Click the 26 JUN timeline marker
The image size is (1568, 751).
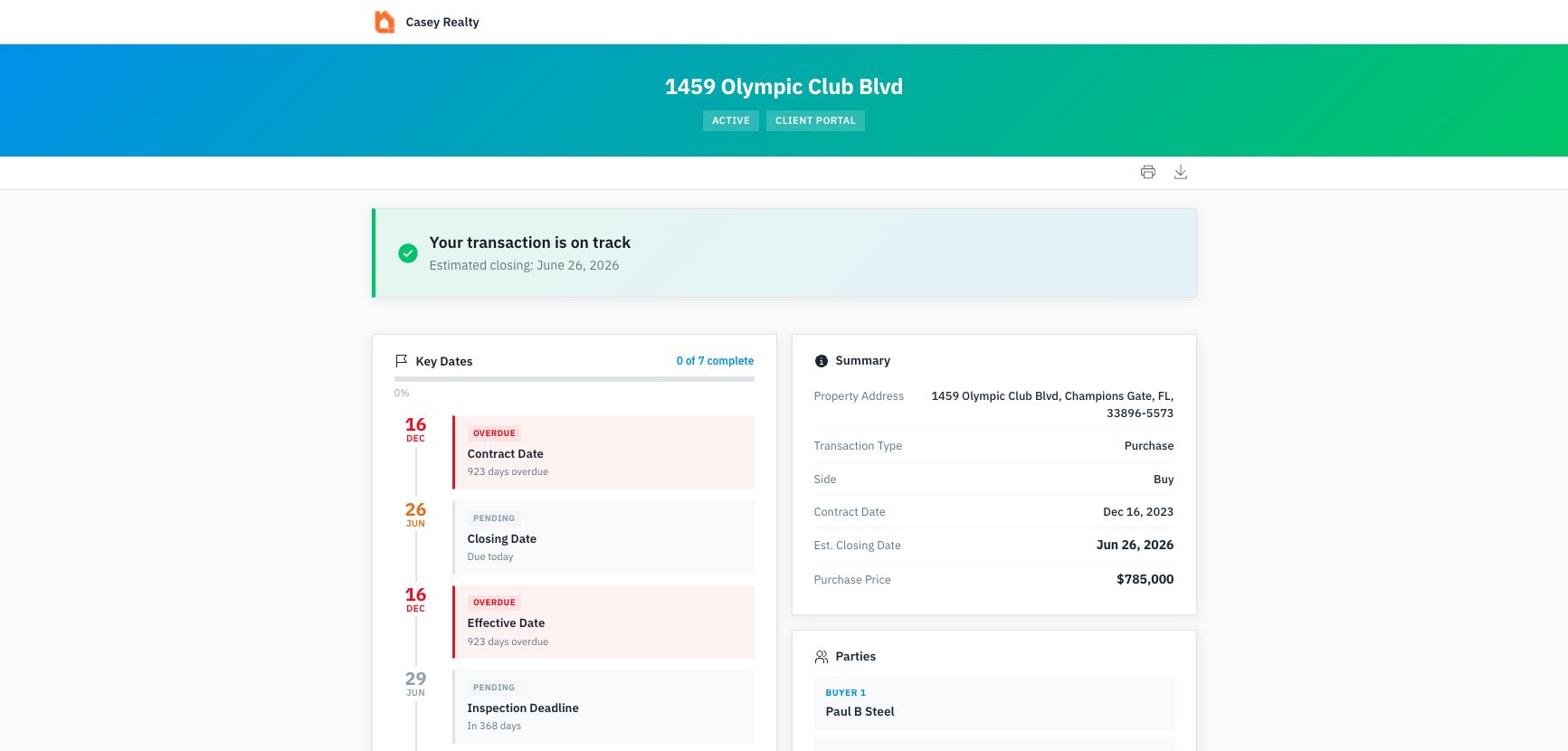pyautogui.click(x=415, y=514)
